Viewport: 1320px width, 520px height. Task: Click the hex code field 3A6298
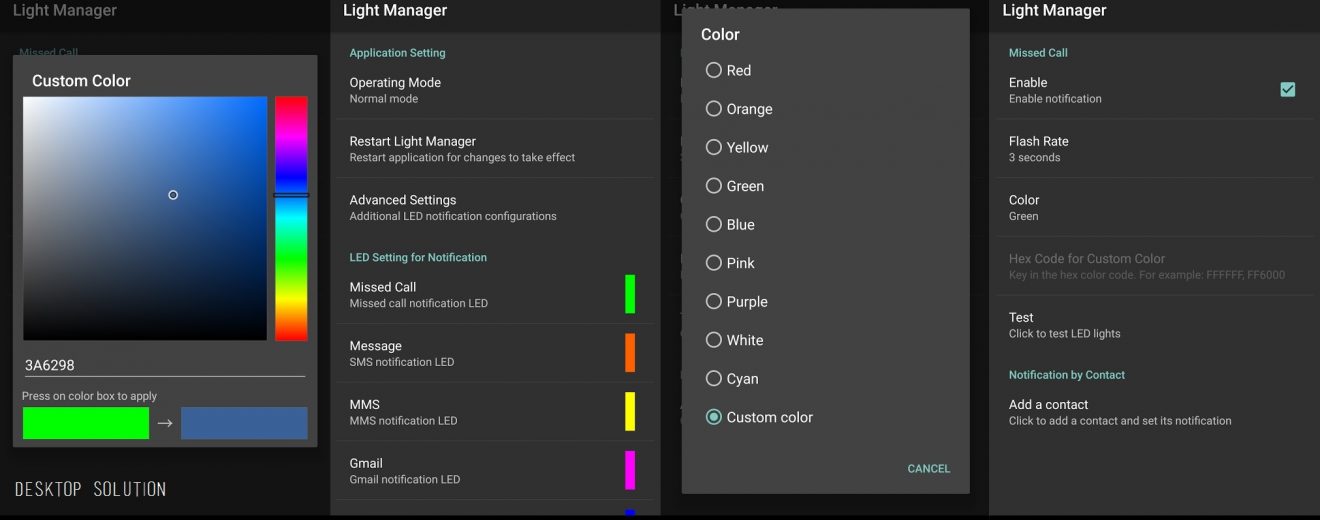pos(164,366)
